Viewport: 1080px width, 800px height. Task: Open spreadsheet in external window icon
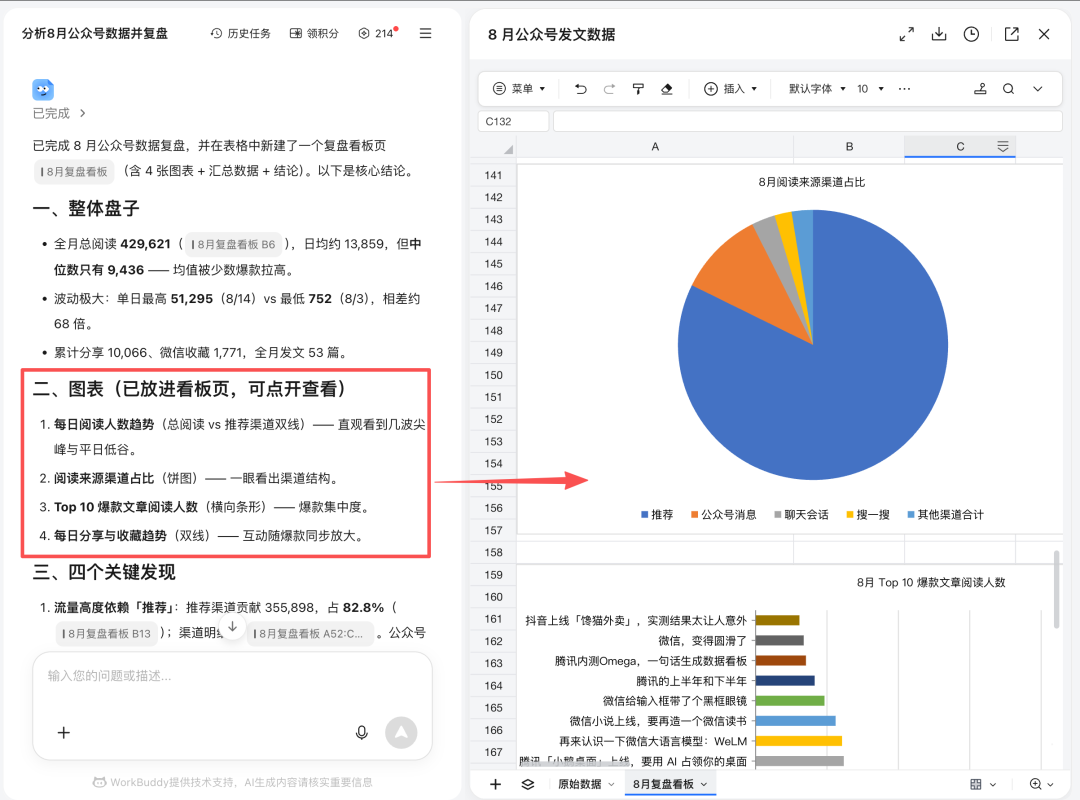[x=1011, y=34]
